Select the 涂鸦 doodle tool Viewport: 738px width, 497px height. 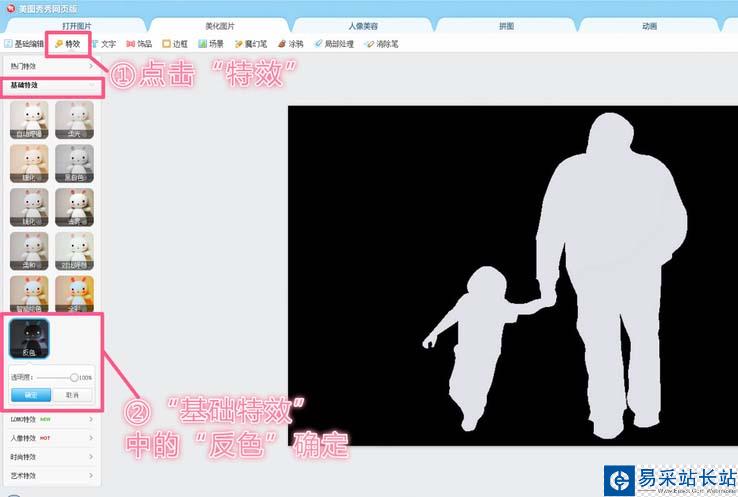pyautogui.click(x=290, y=44)
